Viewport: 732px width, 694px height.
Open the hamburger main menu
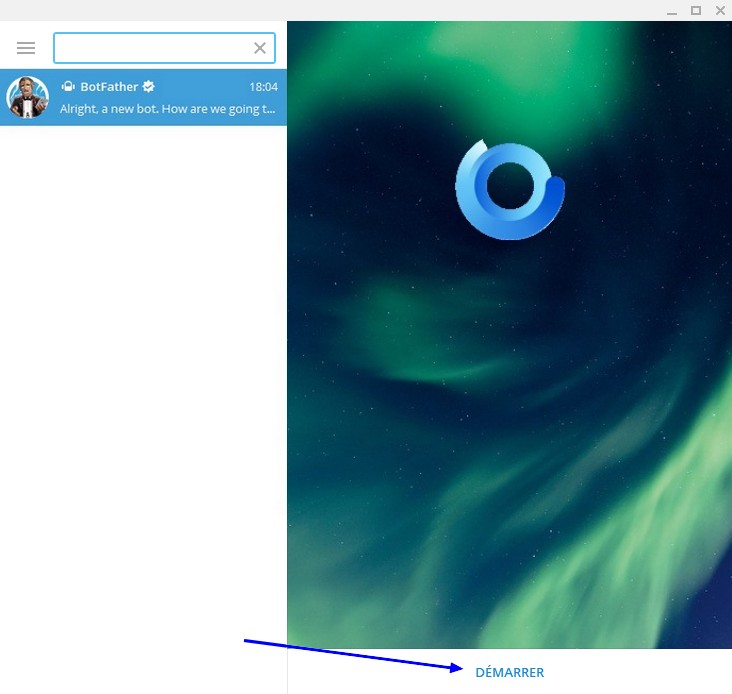click(x=26, y=48)
